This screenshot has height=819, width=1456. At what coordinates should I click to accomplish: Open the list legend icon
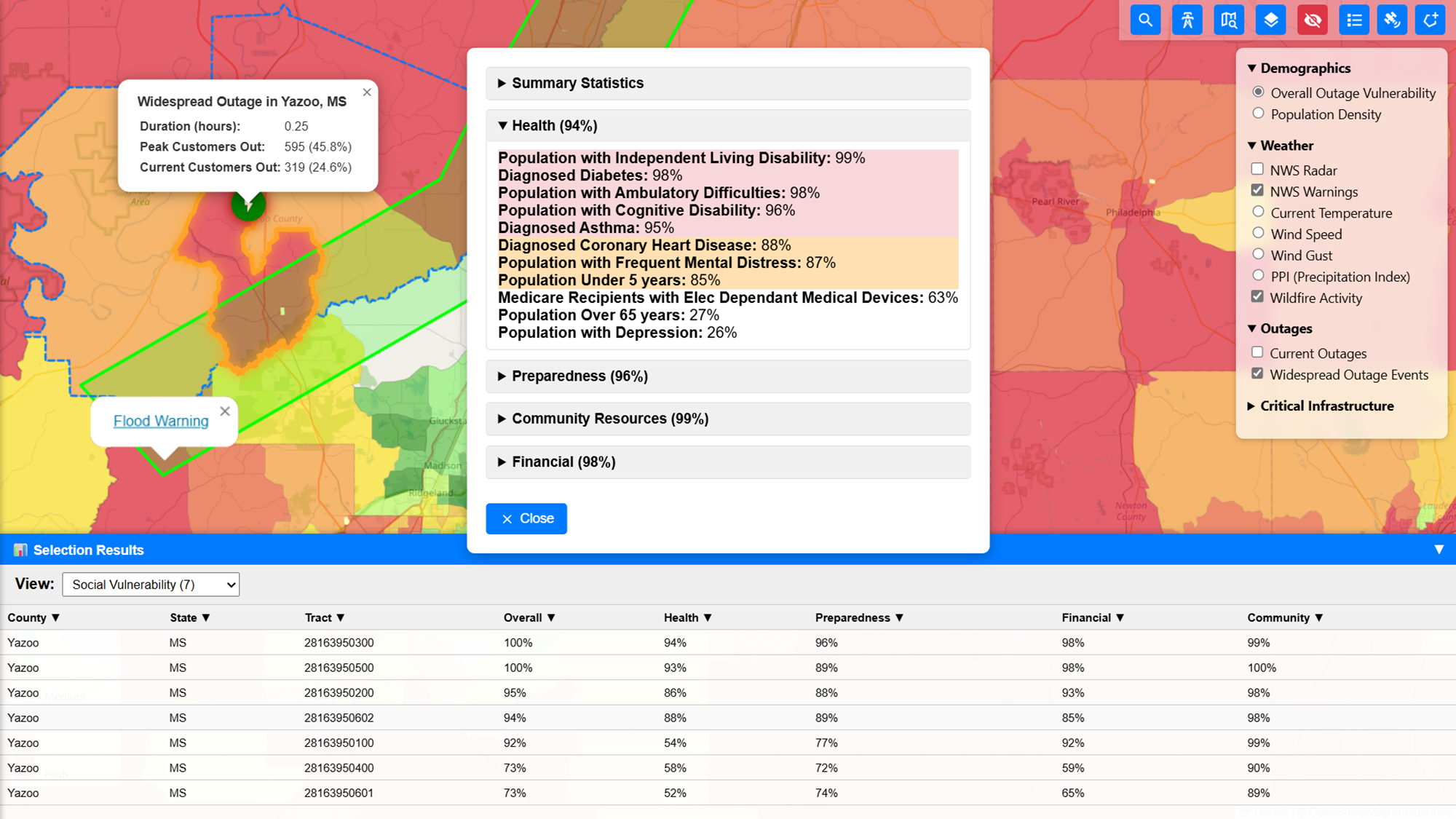tap(1354, 20)
